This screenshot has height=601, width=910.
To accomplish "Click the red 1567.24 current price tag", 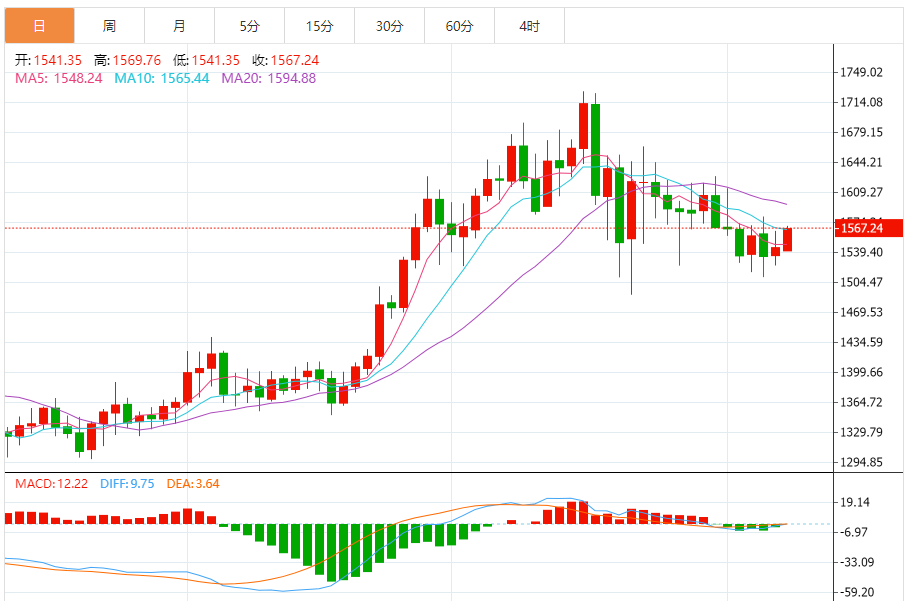I will pos(866,228).
